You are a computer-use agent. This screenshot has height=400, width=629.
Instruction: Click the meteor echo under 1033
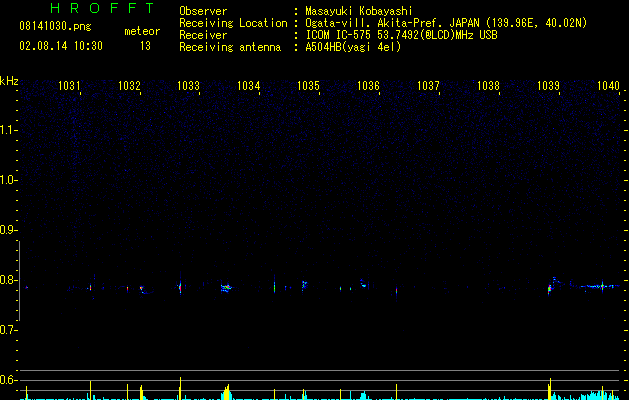[x=180, y=287]
